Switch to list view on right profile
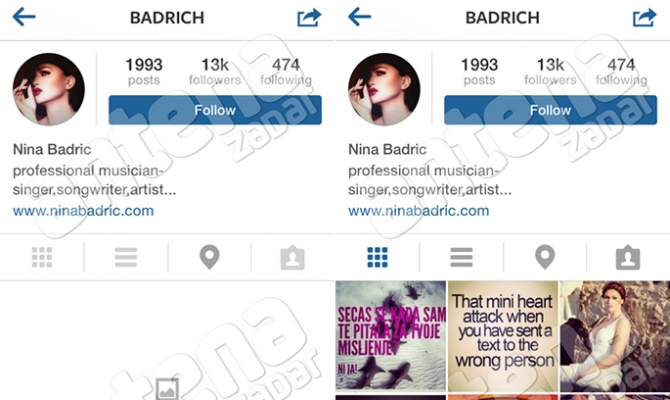 click(461, 257)
